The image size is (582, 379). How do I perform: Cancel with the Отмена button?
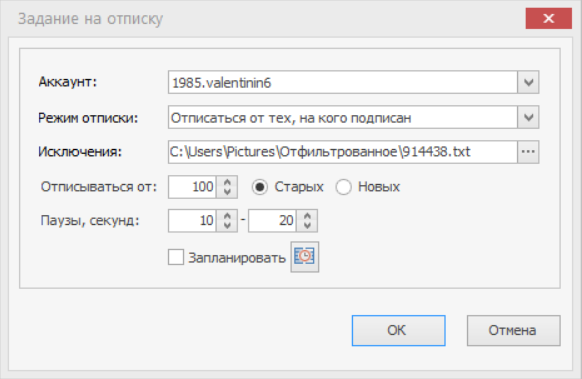(x=514, y=330)
